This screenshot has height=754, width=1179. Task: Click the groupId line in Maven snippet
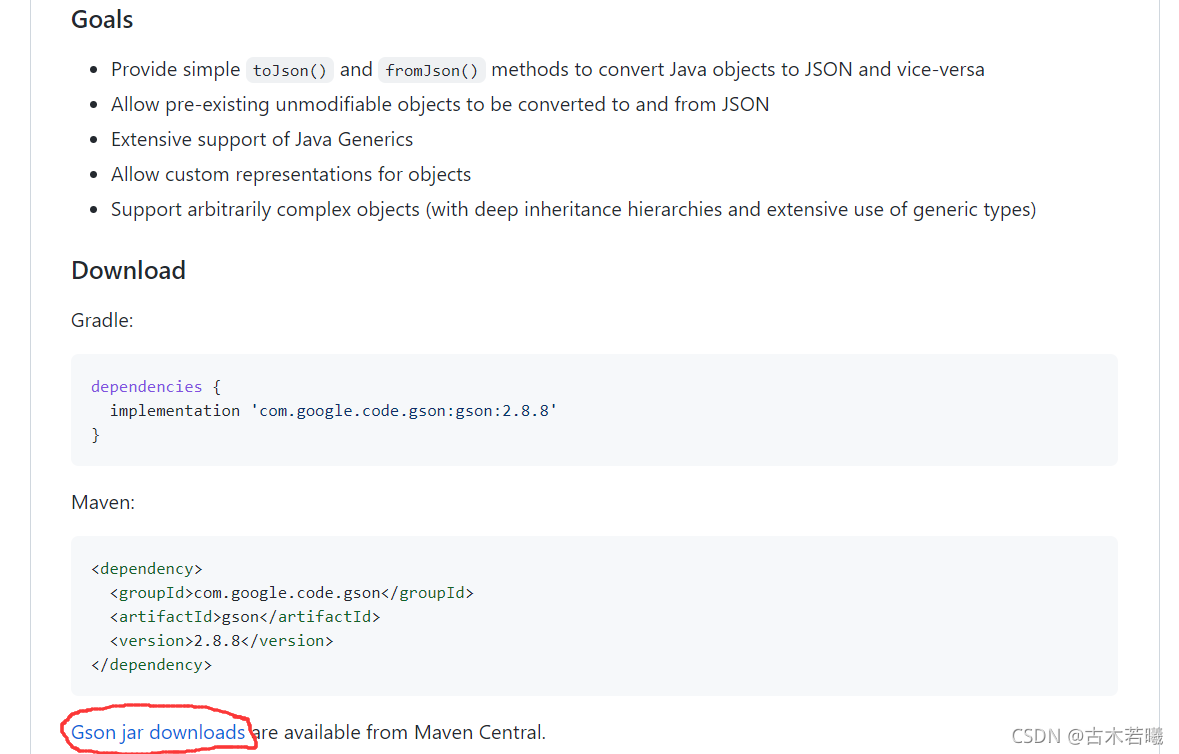(x=291, y=592)
